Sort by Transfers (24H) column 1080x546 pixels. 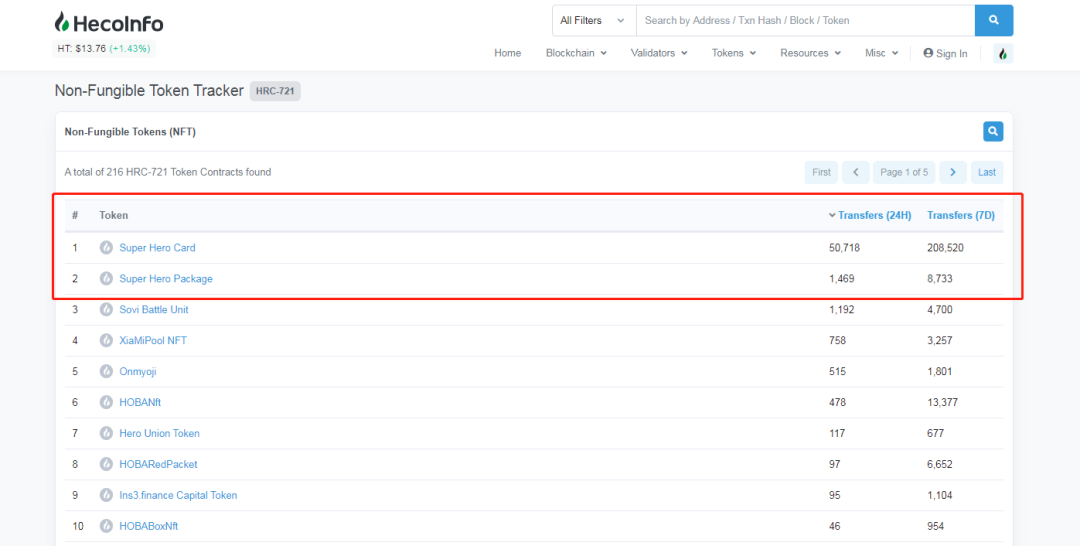[x=874, y=216]
